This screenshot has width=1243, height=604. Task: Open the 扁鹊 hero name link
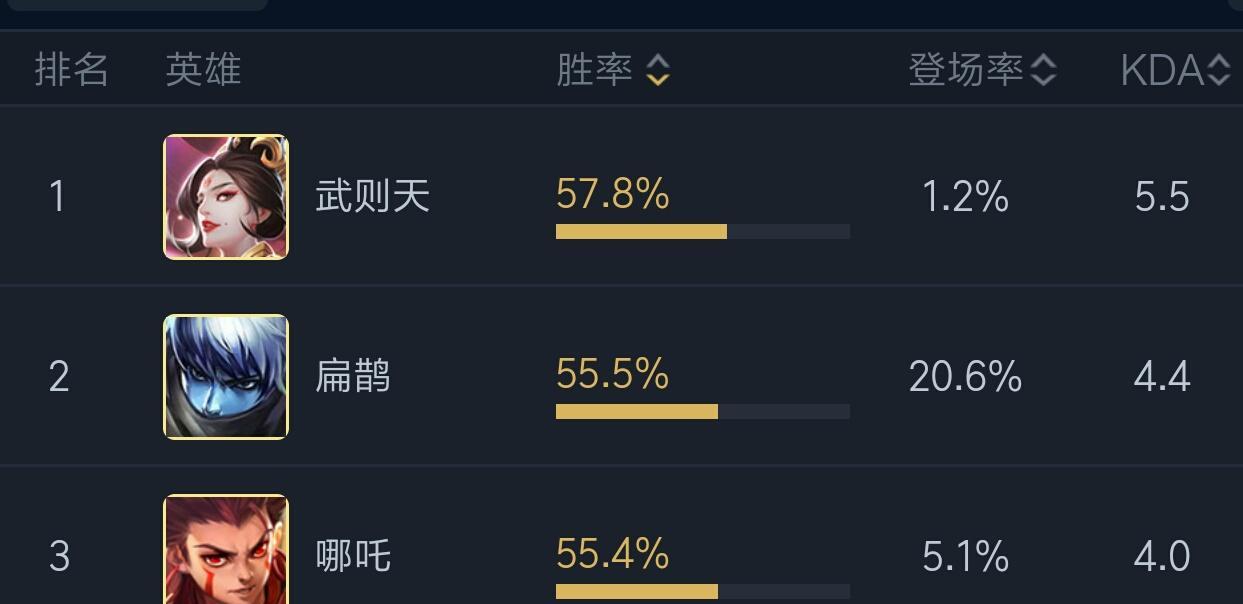point(353,377)
